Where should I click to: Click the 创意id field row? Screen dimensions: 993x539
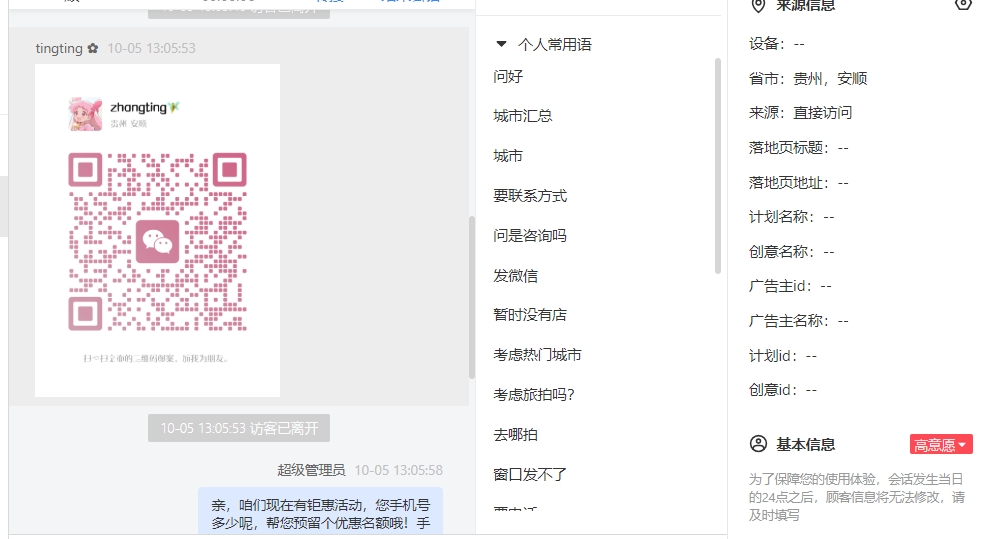(x=783, y=390)
